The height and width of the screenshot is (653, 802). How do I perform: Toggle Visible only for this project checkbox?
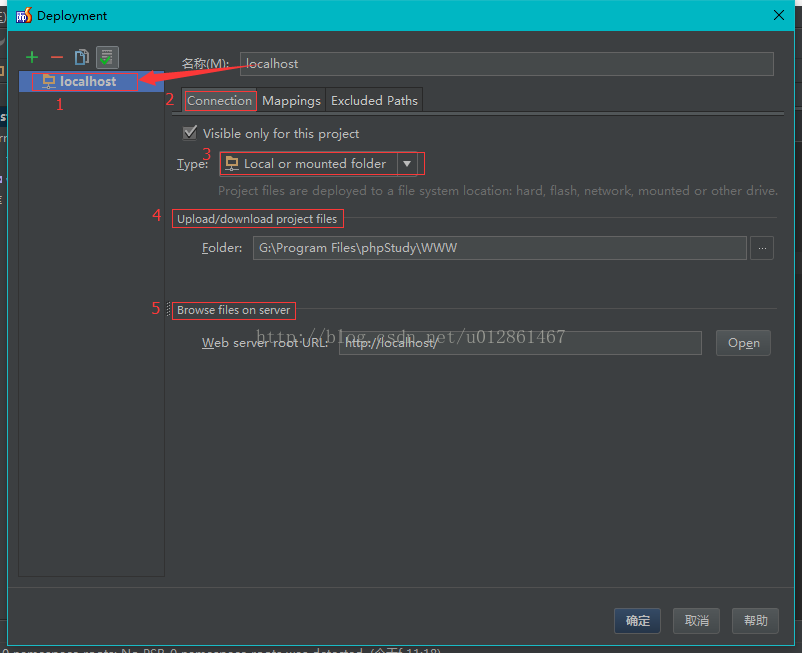point(190,133)
